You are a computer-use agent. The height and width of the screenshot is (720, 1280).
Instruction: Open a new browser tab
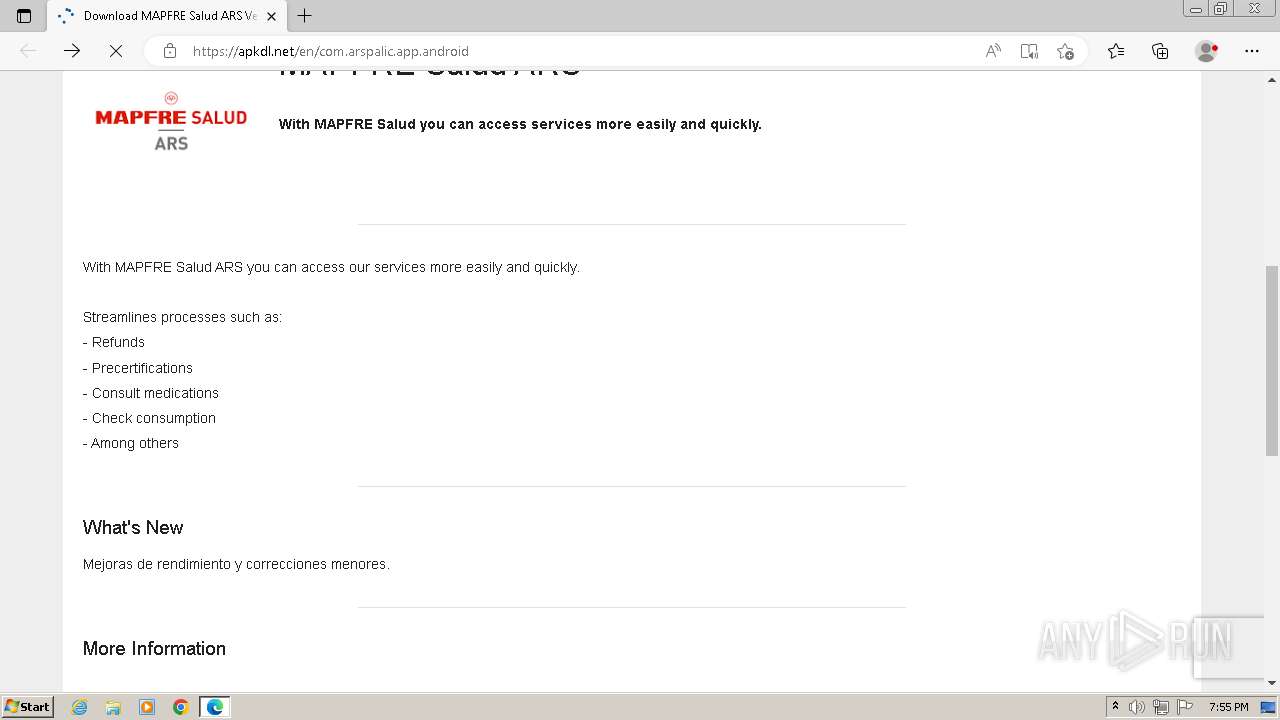coord(305,16)
